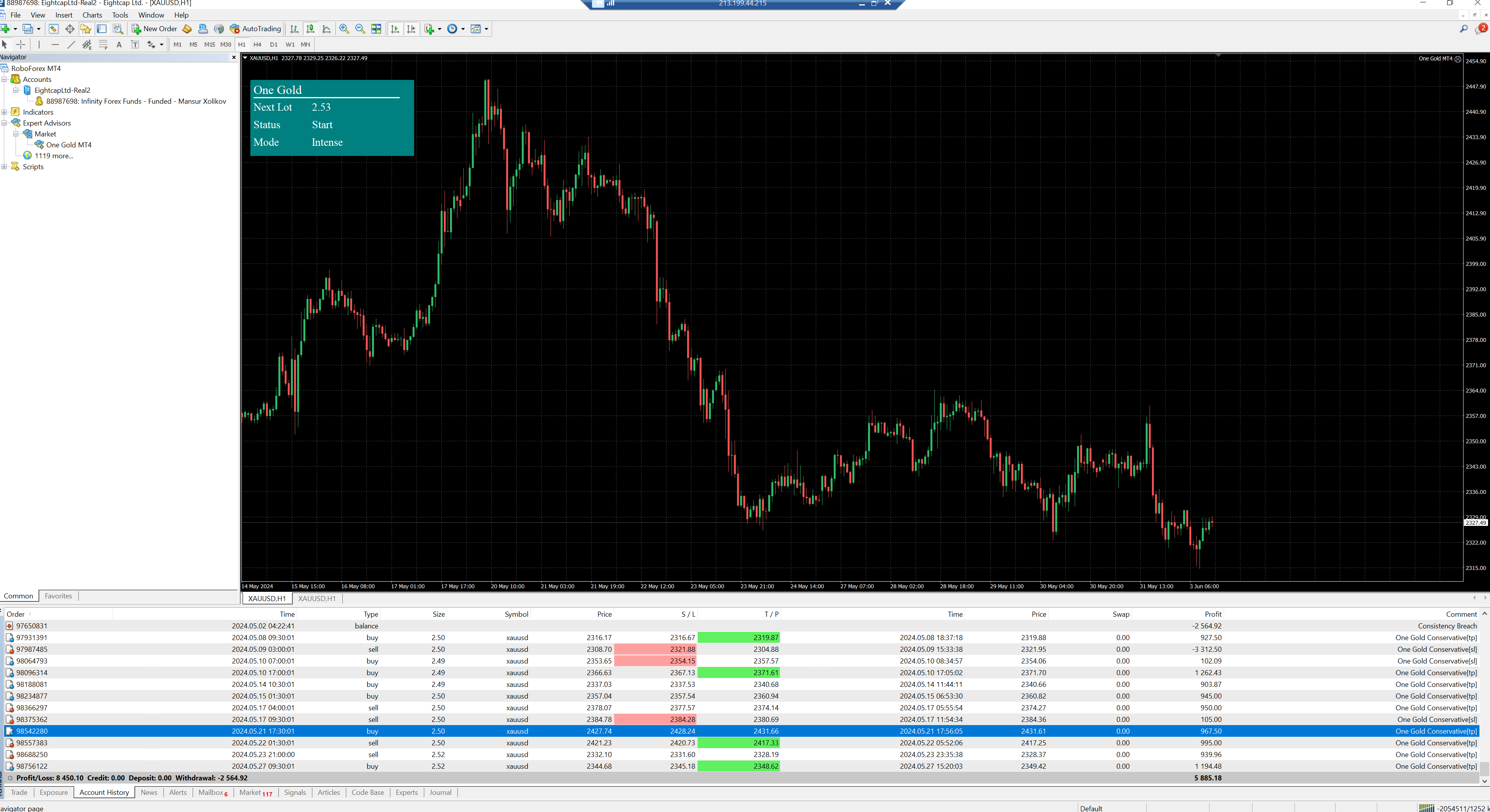Click the Zoom Out magnifier icon
The image size is (1490, 812).
click(360, 29)
